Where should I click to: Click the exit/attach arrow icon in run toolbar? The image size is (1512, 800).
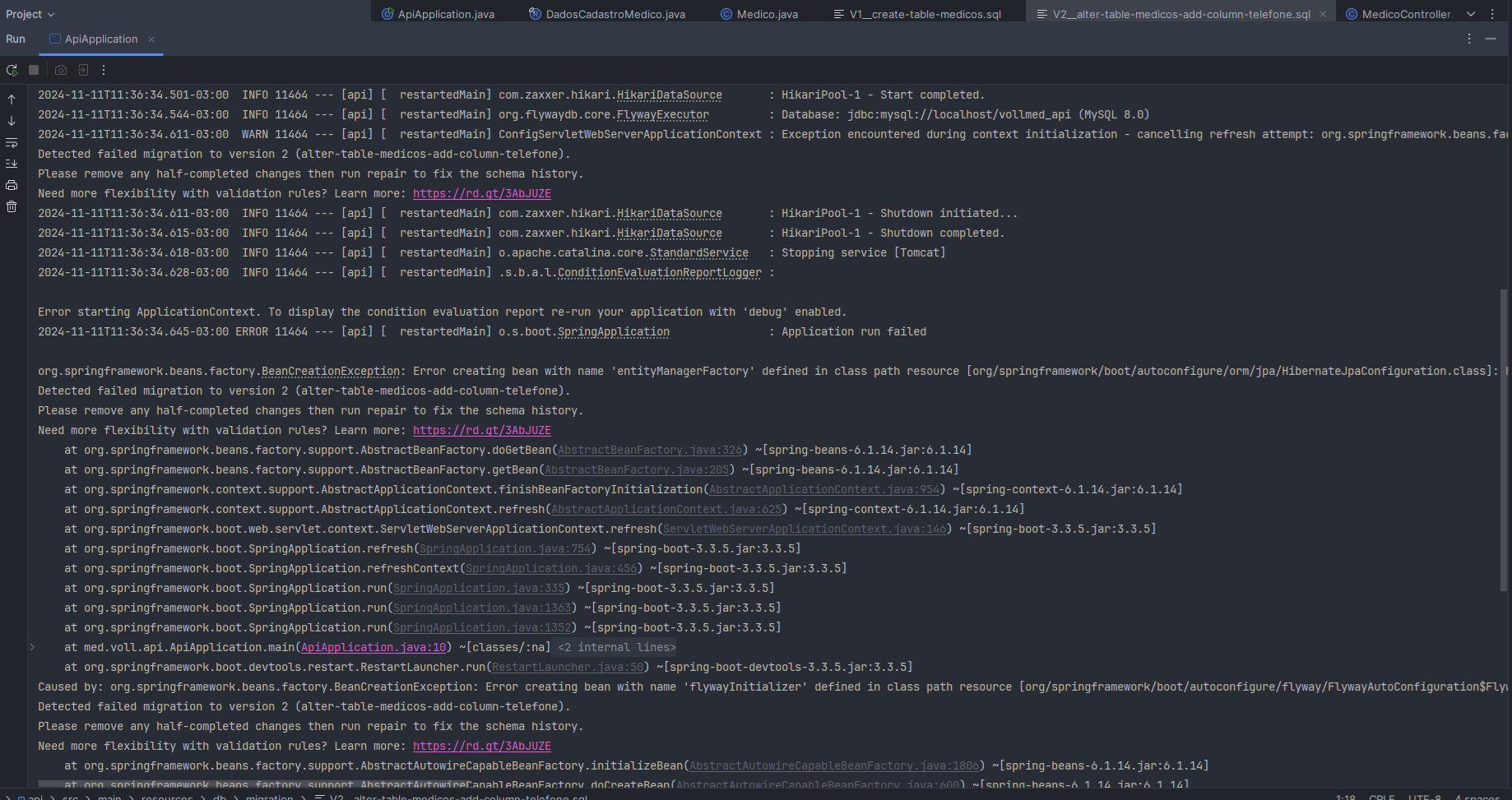tap(83, 71)
